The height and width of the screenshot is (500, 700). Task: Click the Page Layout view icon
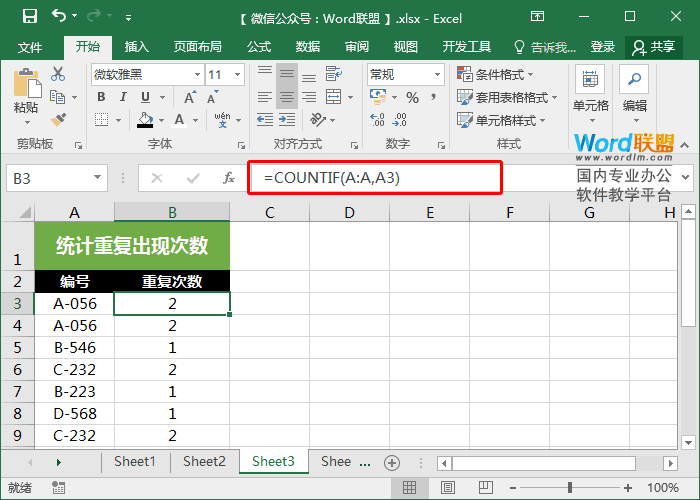coord(448,488)
